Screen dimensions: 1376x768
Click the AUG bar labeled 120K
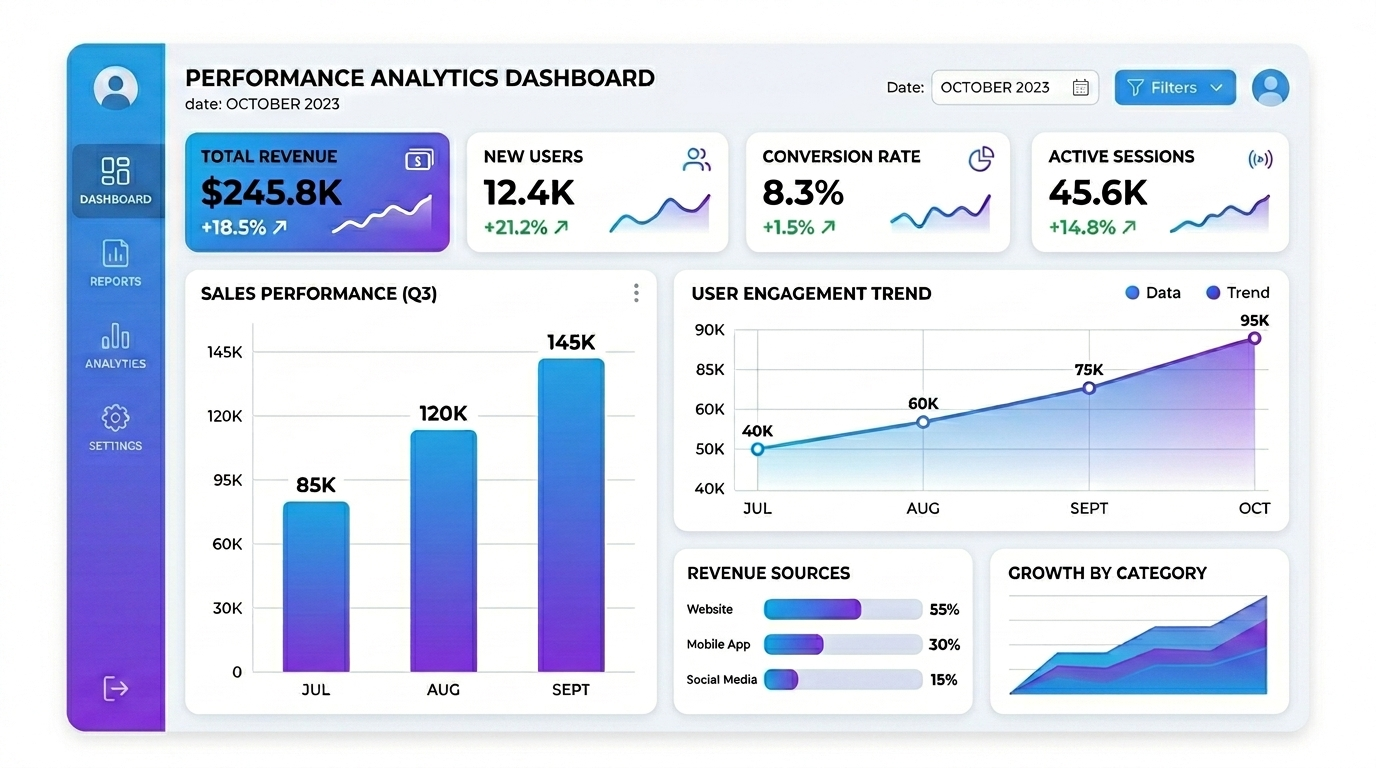coord(443,551)
